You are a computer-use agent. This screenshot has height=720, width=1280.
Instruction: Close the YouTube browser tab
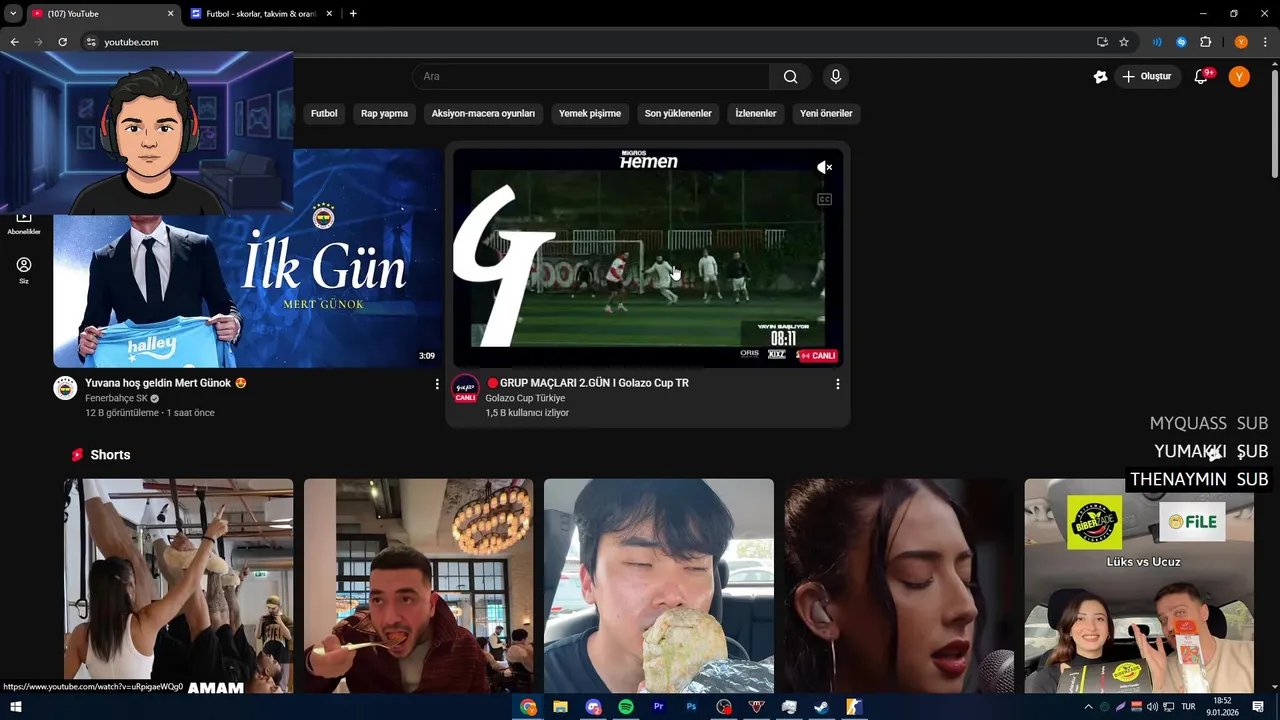(x=170, y=14)
